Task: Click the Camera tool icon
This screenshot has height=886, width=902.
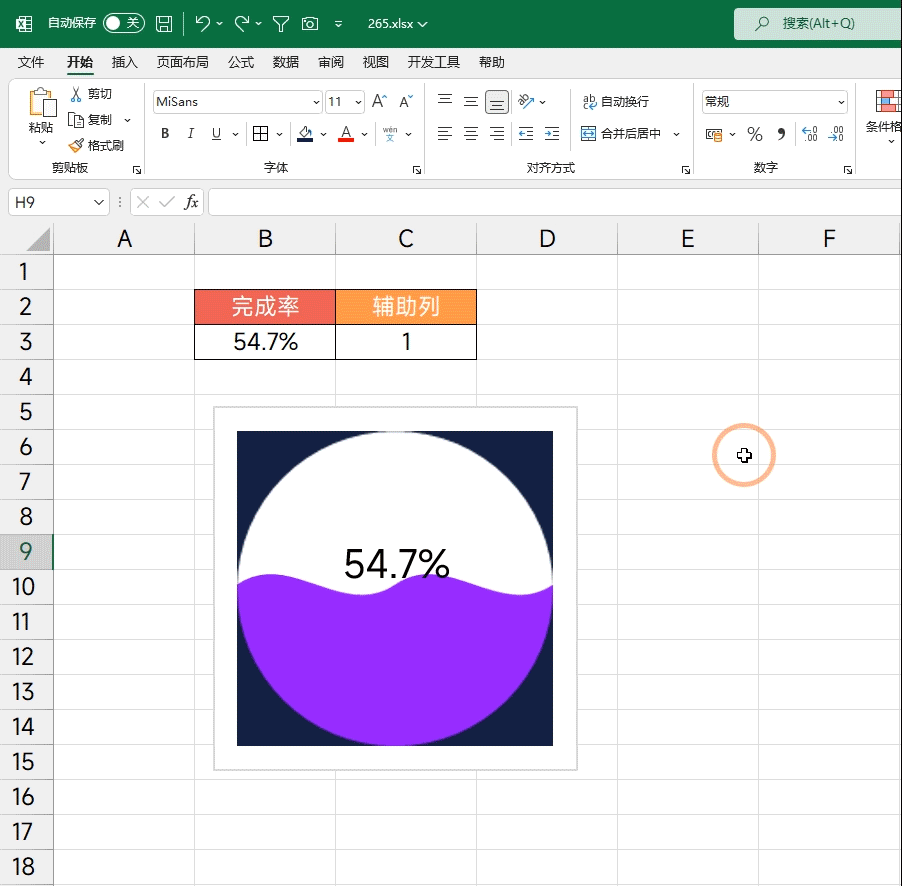Action: coord(310,24)
